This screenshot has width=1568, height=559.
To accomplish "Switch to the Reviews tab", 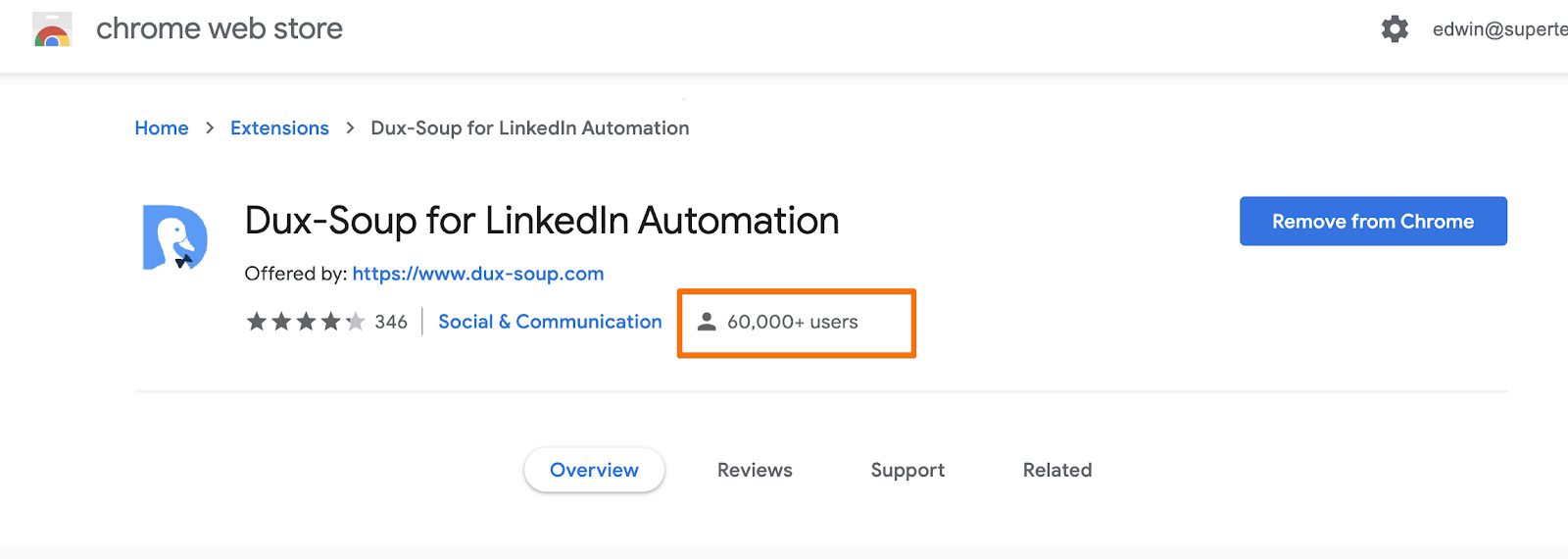I will 755,470.
